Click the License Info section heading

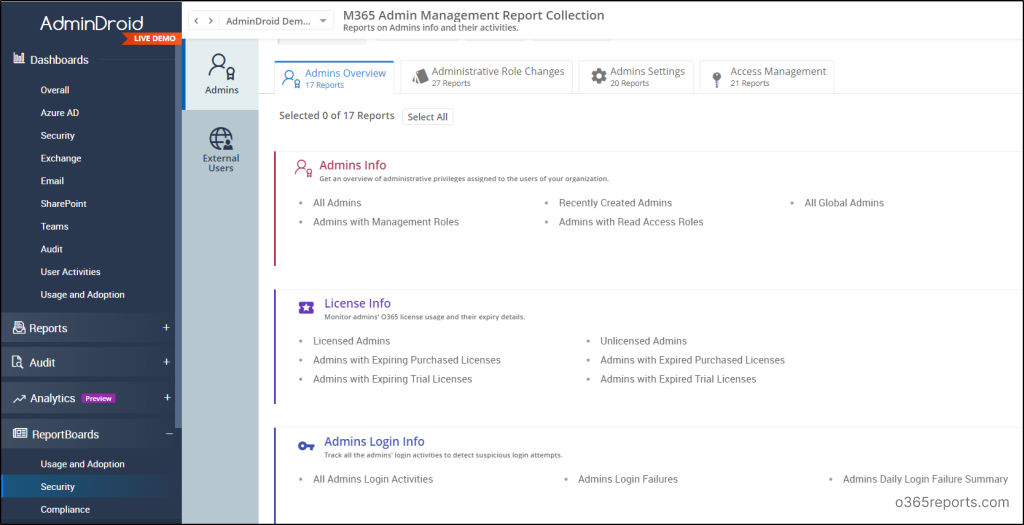(x=357, y=303)
